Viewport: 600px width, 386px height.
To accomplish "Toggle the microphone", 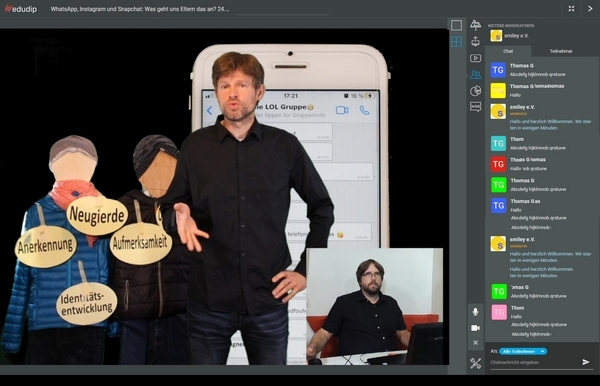I will click(x=475, y=312).
